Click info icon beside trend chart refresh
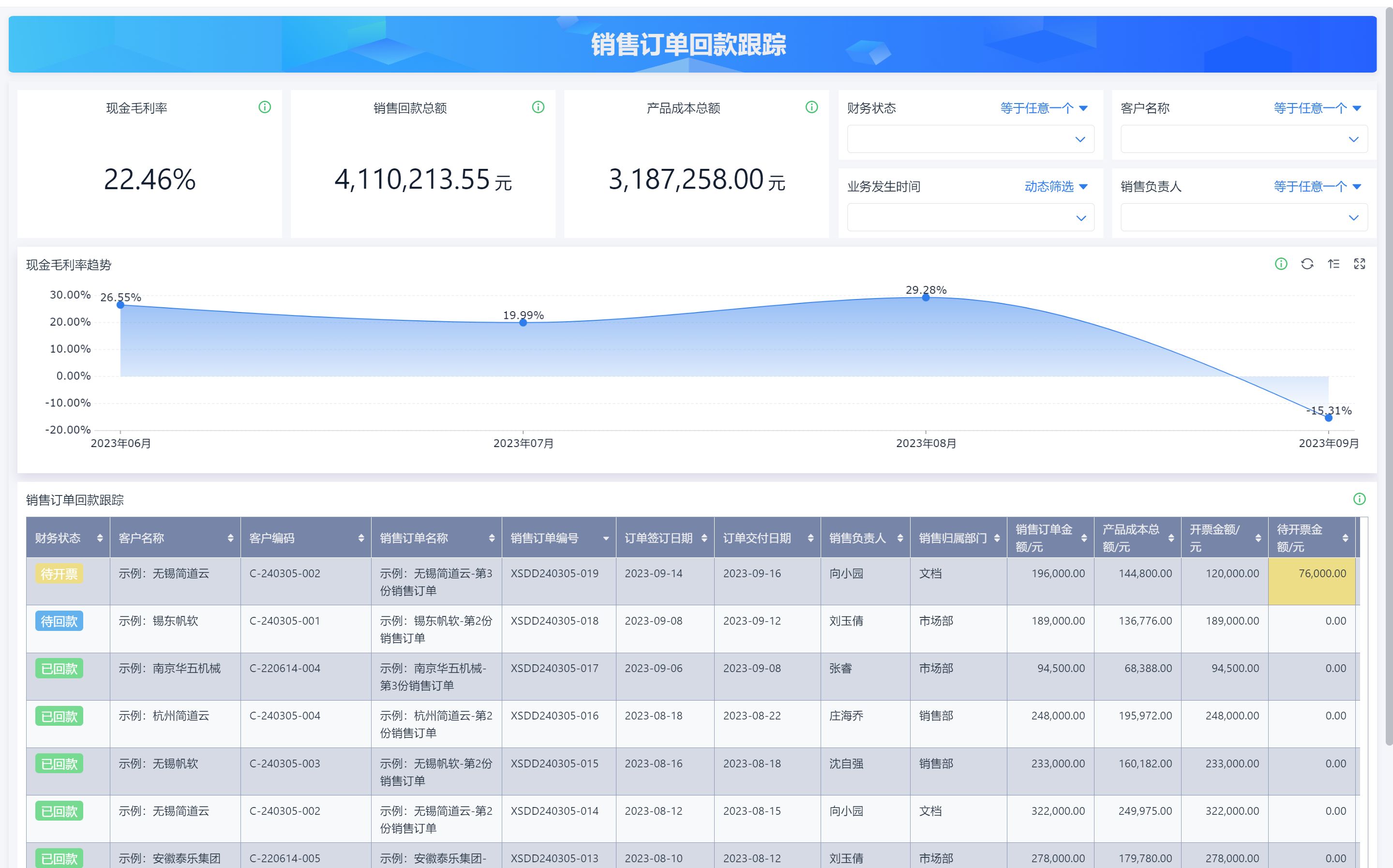This screenshot has height=868, width=1393. coord(1281,264)
